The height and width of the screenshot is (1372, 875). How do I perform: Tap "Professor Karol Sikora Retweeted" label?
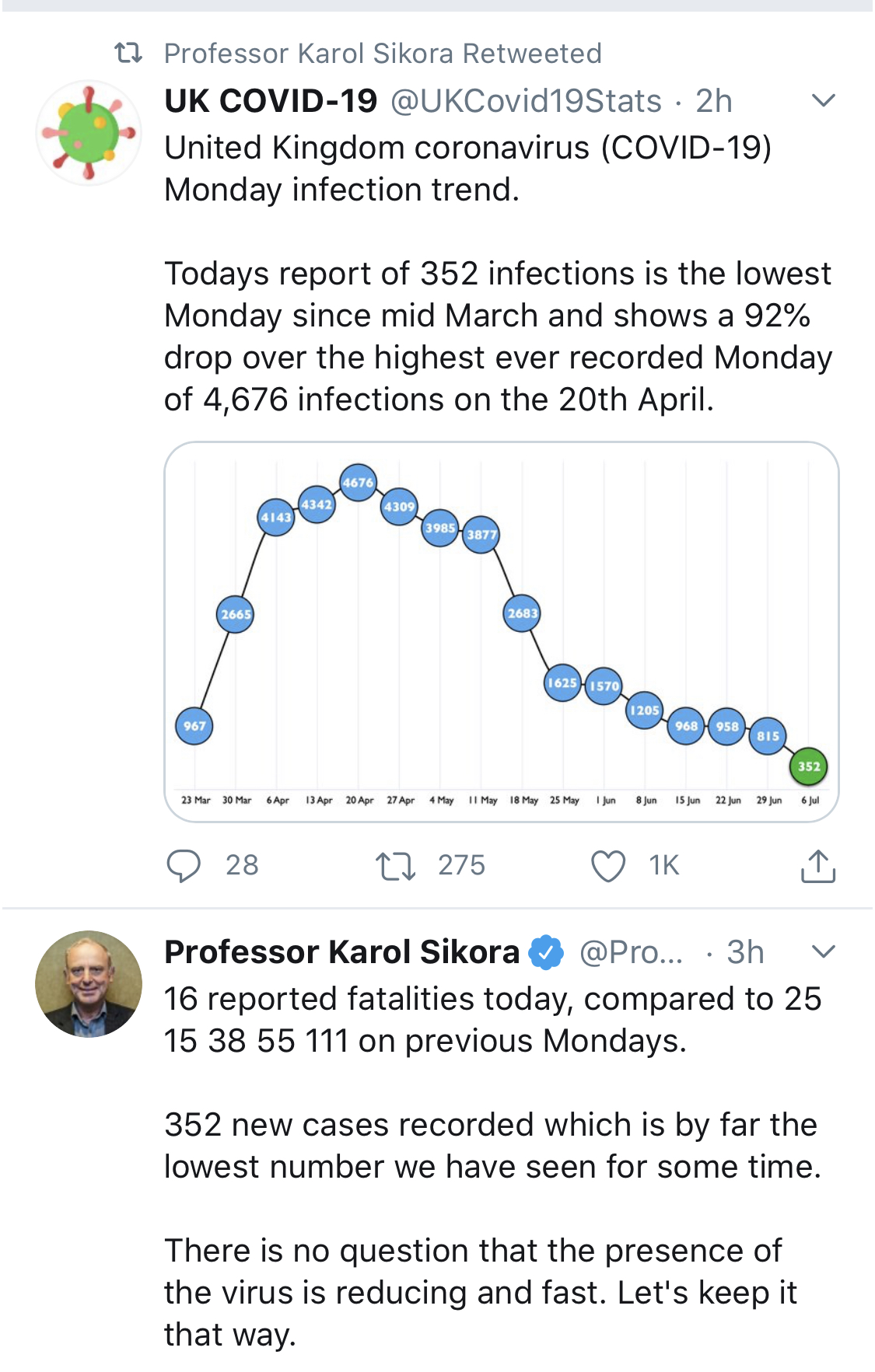pyautogui.click(x=383, y=54)
